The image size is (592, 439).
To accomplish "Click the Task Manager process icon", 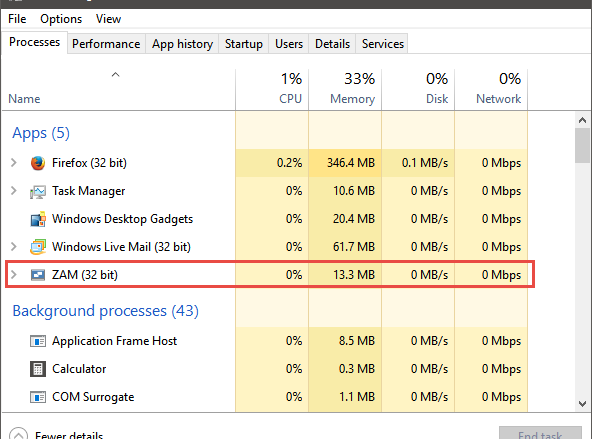I will pyautogui.click(x=38, y=191).
